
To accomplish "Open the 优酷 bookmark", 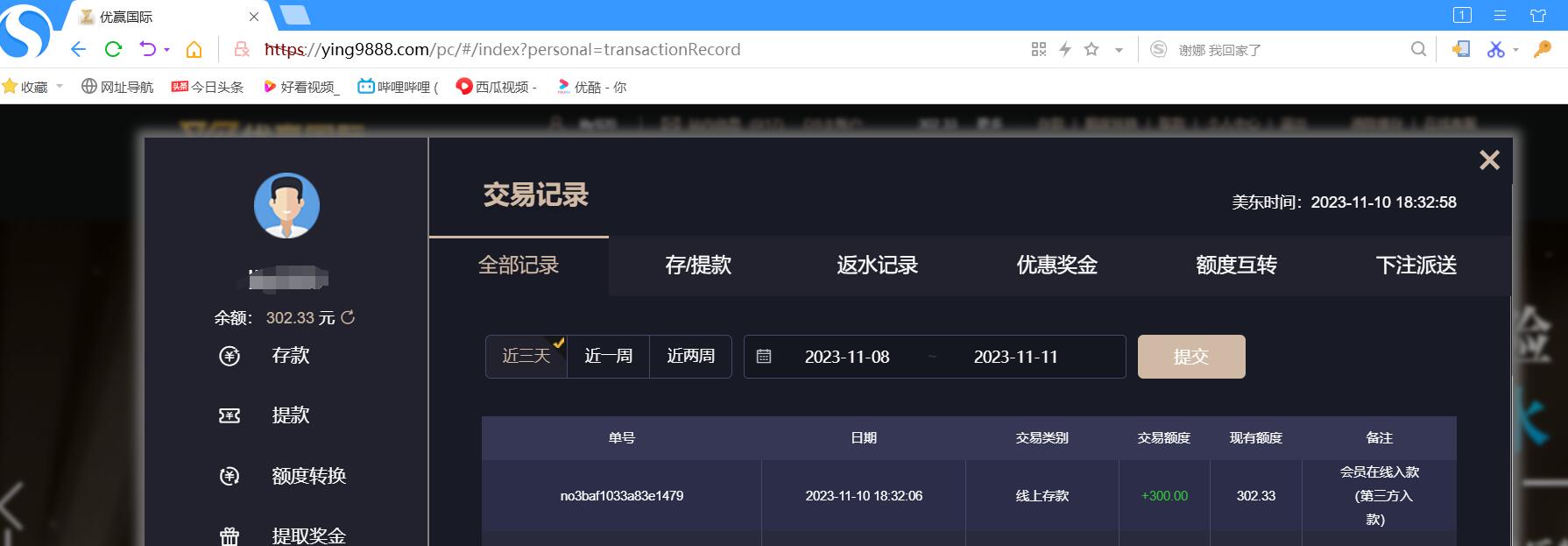I will (591, 87).
